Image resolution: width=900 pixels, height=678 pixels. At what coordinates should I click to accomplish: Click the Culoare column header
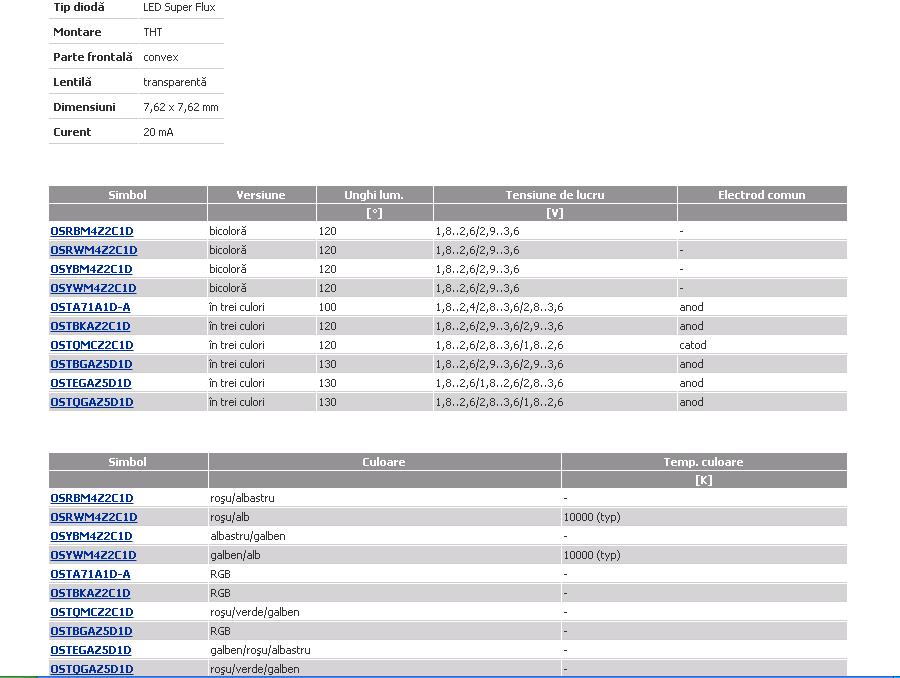[384, 462]
